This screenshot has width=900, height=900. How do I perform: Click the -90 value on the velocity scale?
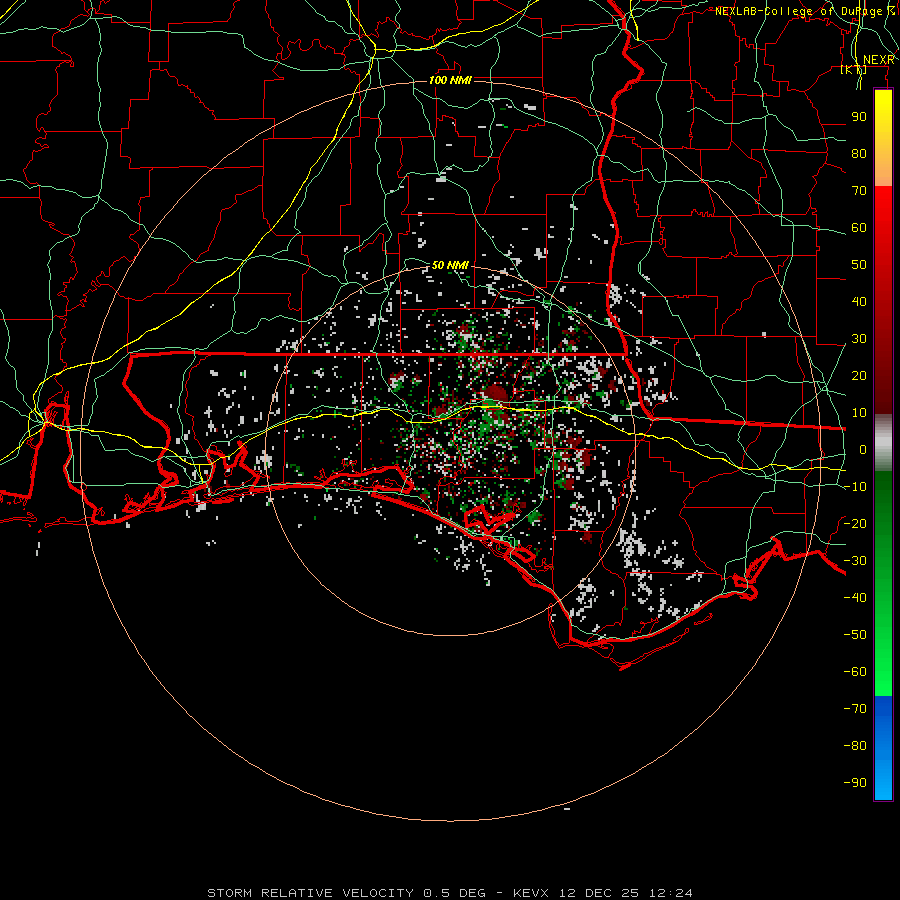pos(855,782)
